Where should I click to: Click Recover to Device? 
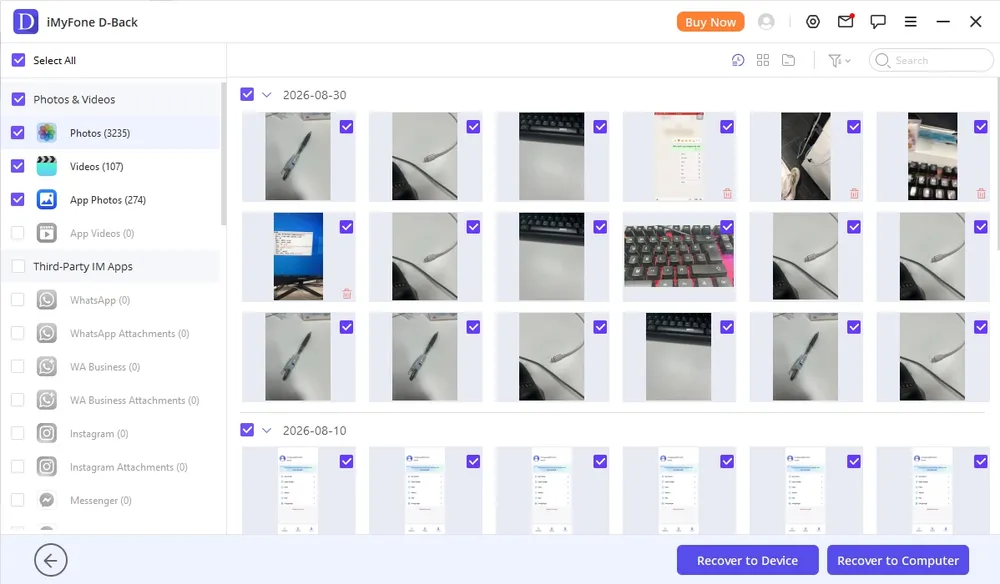pyautogui.click(x=747, y=560)
